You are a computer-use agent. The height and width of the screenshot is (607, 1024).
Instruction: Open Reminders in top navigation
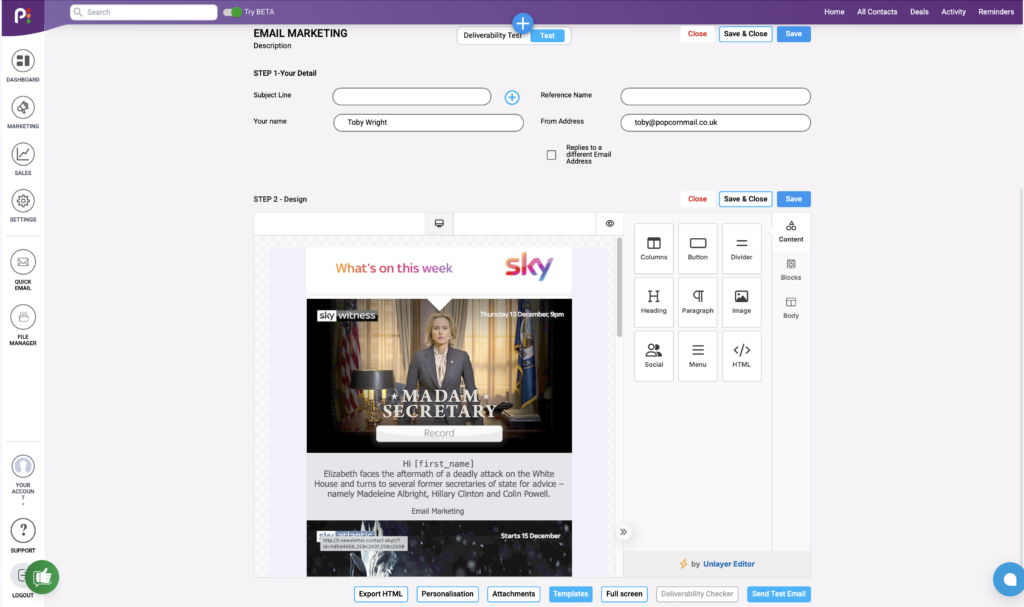click(x=996, y=12)
